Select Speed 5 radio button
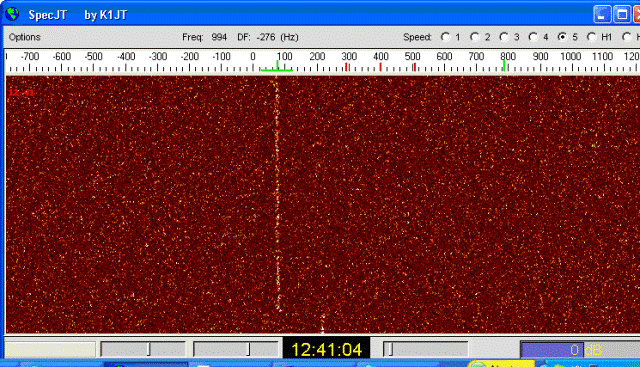This screenshot has height=367, width=640. [562, 37]
